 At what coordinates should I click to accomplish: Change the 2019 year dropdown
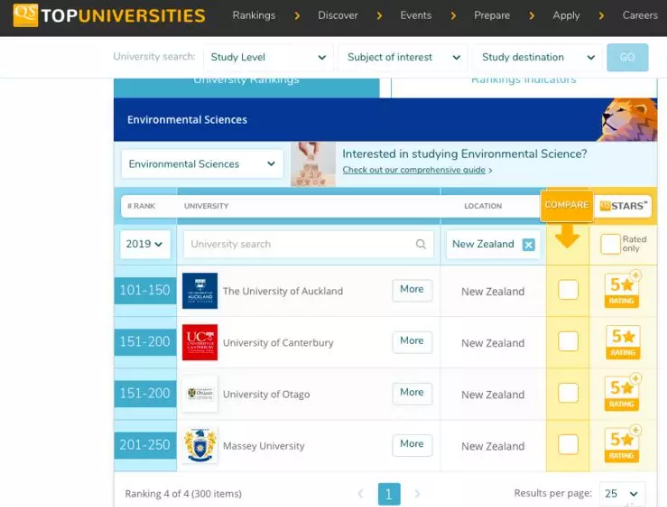click(145, 244)
